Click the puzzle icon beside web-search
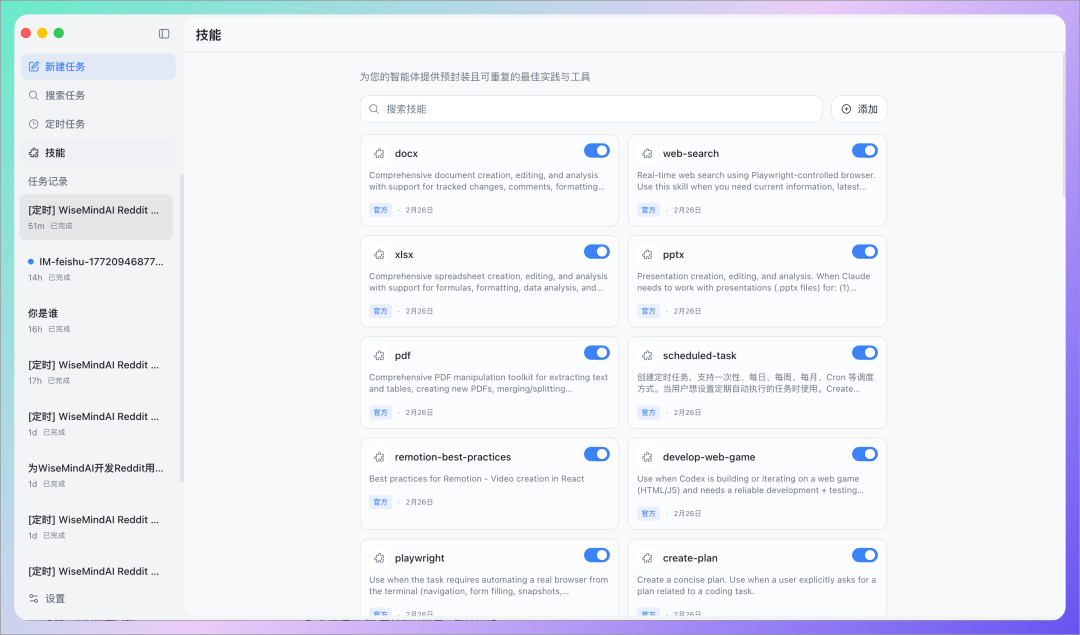Viewport: 1080px width, 635px height. (647, 153)
